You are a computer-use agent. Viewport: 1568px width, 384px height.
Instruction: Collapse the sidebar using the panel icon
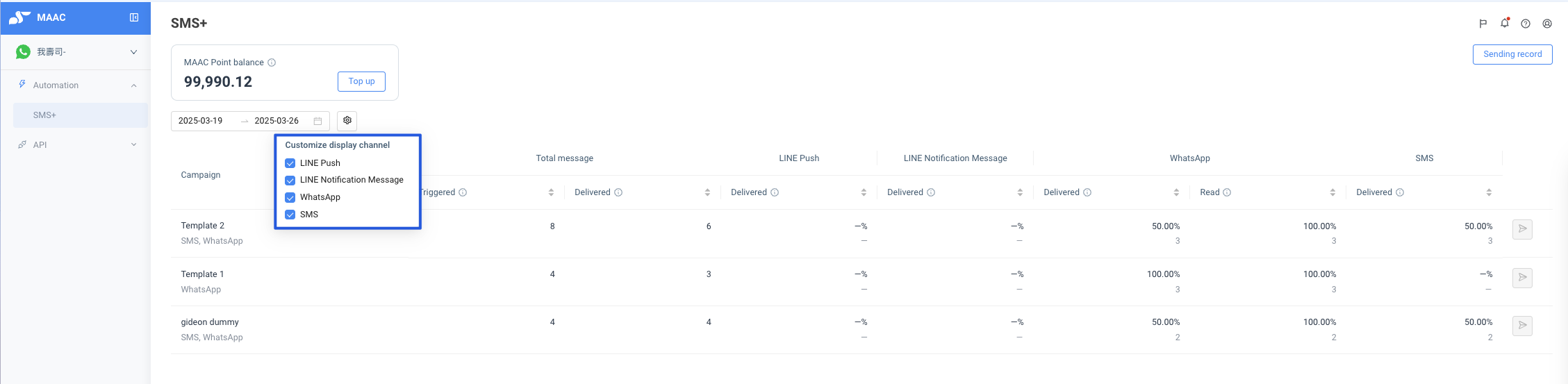tap(134, 17)
